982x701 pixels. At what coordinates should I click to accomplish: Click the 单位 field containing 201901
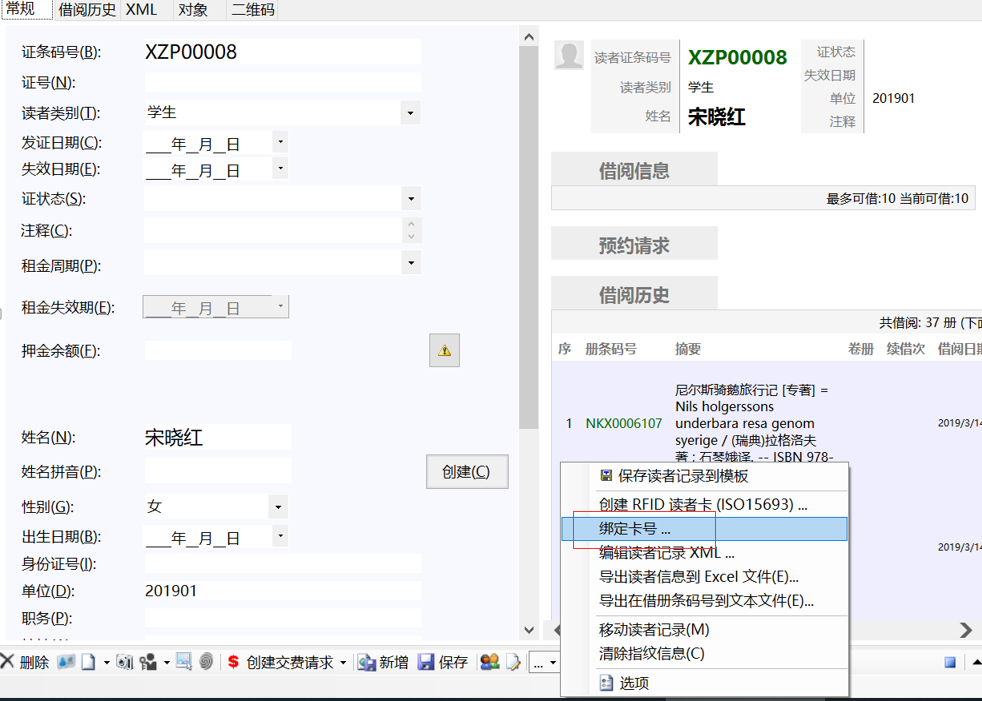282,591
